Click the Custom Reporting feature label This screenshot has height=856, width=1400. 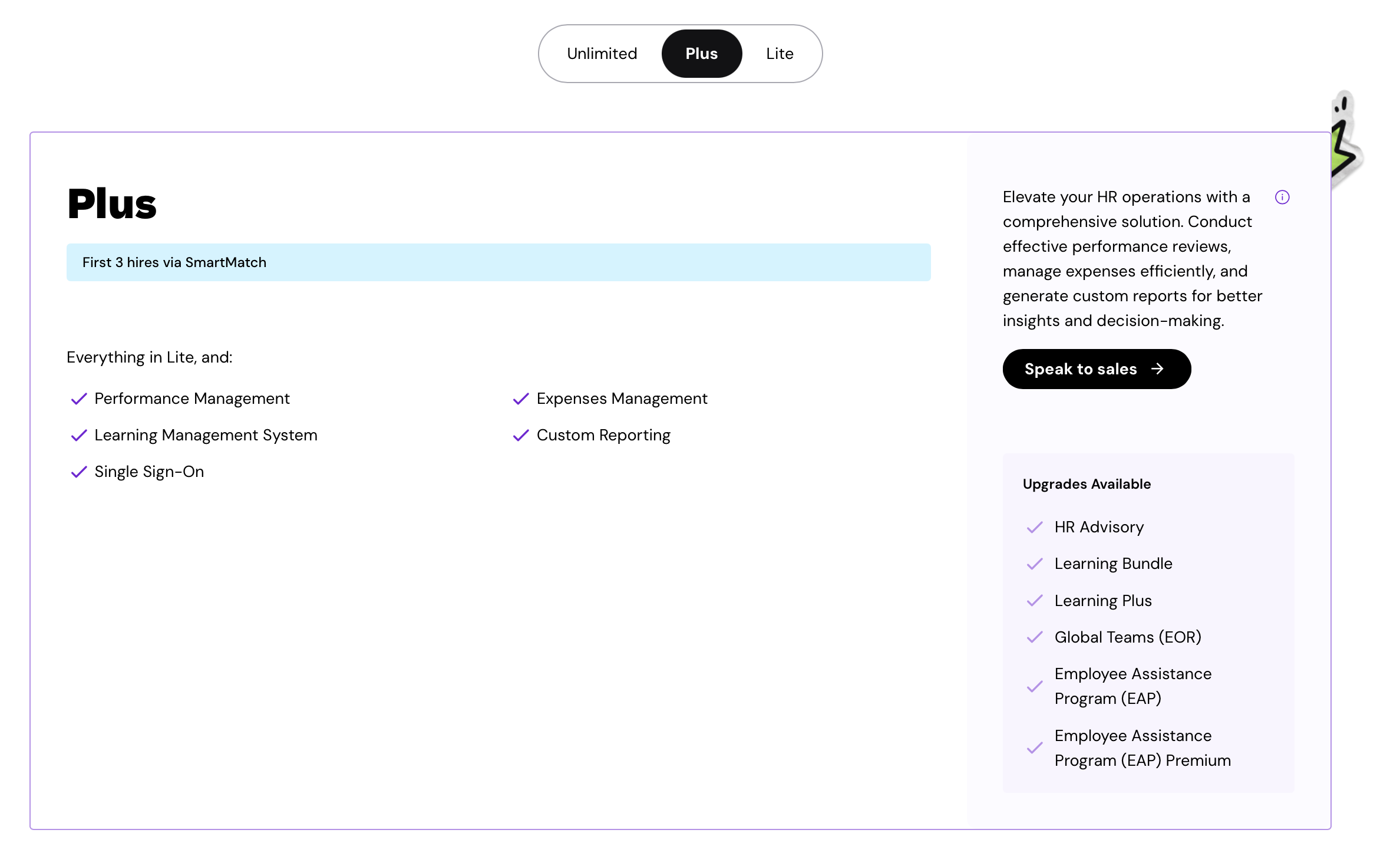tap(603, 436)
